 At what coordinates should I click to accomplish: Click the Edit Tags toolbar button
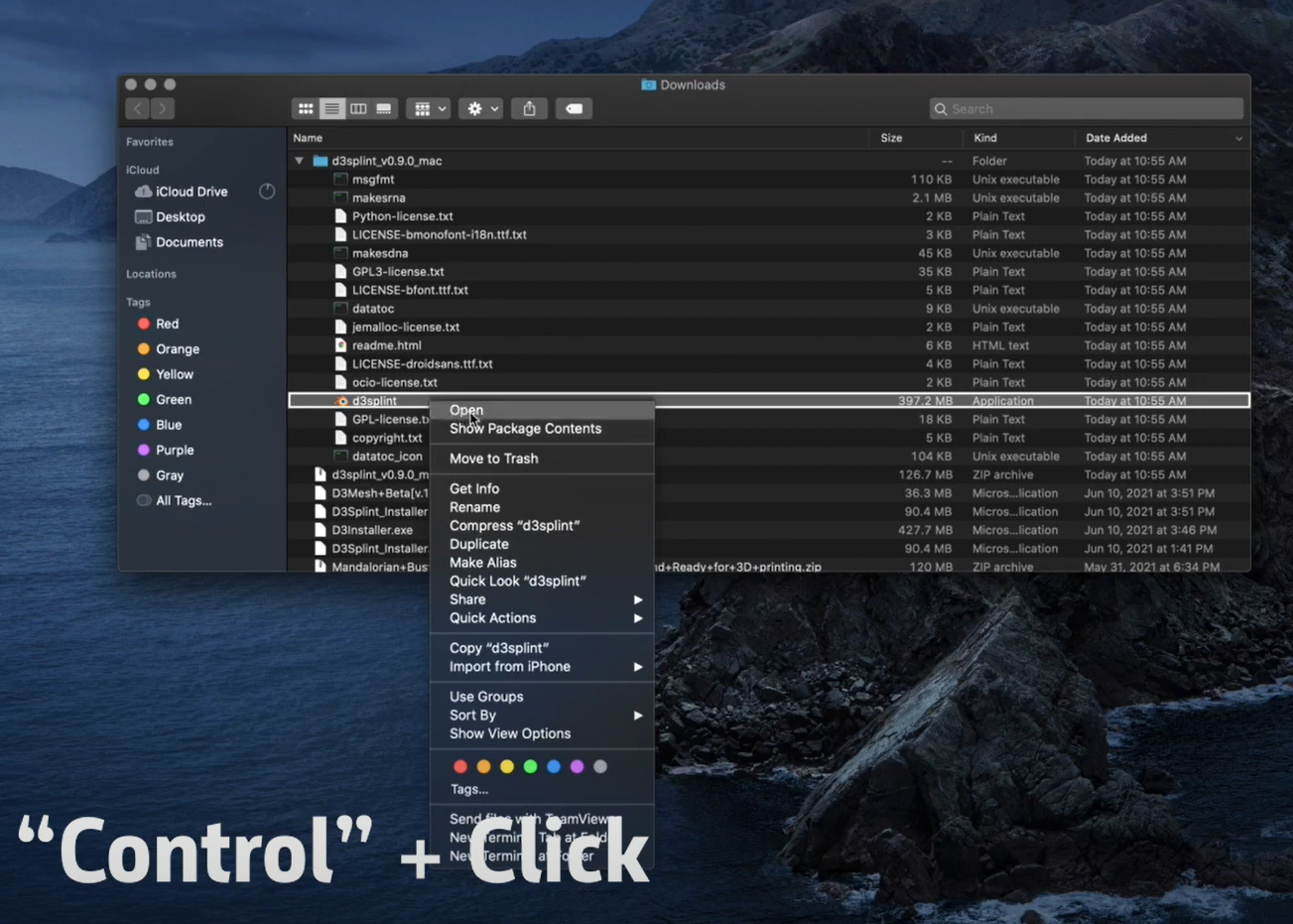(574, 109)
